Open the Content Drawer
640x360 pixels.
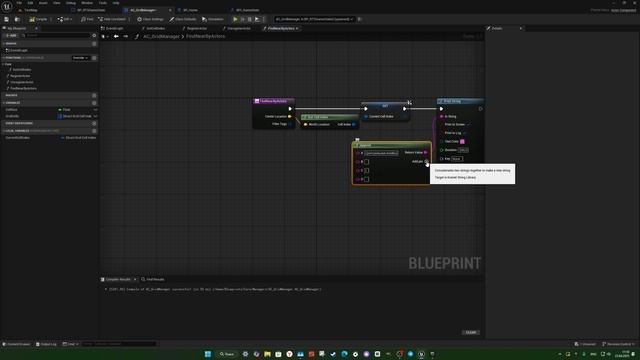pos(16,344)
